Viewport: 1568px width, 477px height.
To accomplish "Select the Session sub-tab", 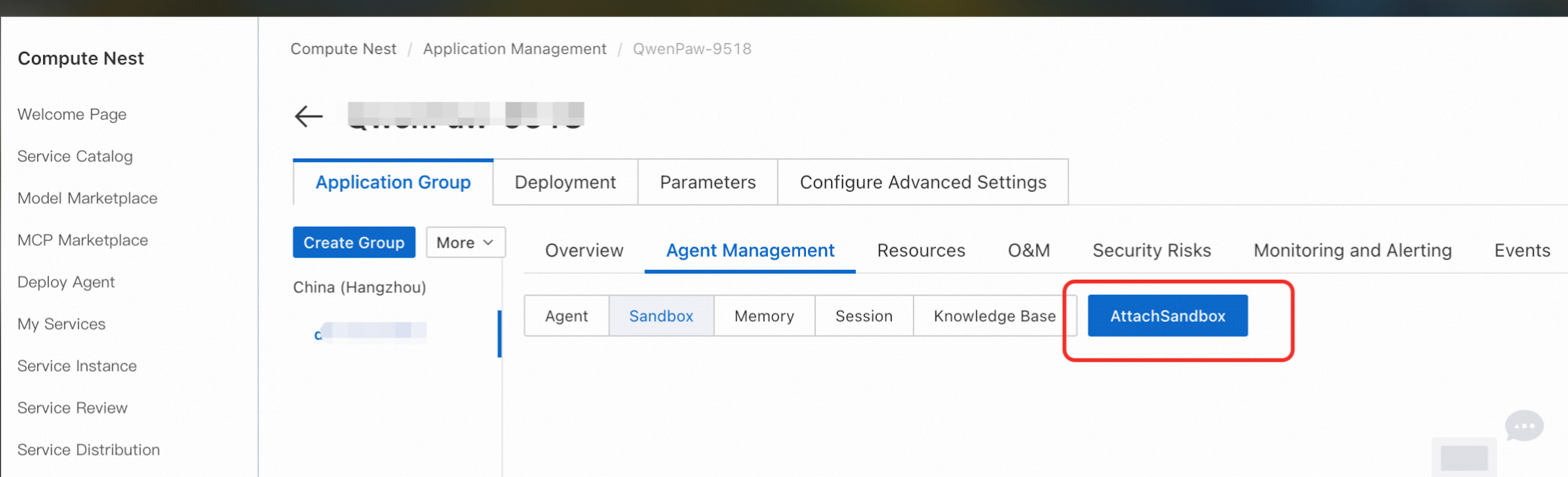I will click(x=864, y=316).
